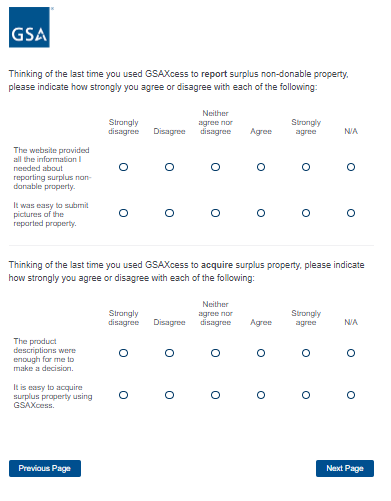Pick Neither agree nor disagree for pictures row
The image size is (391, 501).
point(215,213)
